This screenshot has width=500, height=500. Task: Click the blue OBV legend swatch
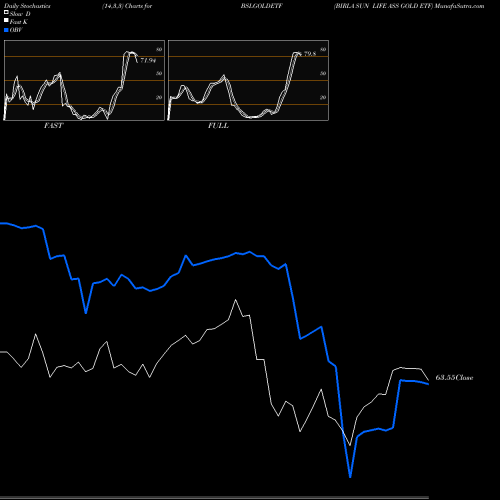point(6,30)
